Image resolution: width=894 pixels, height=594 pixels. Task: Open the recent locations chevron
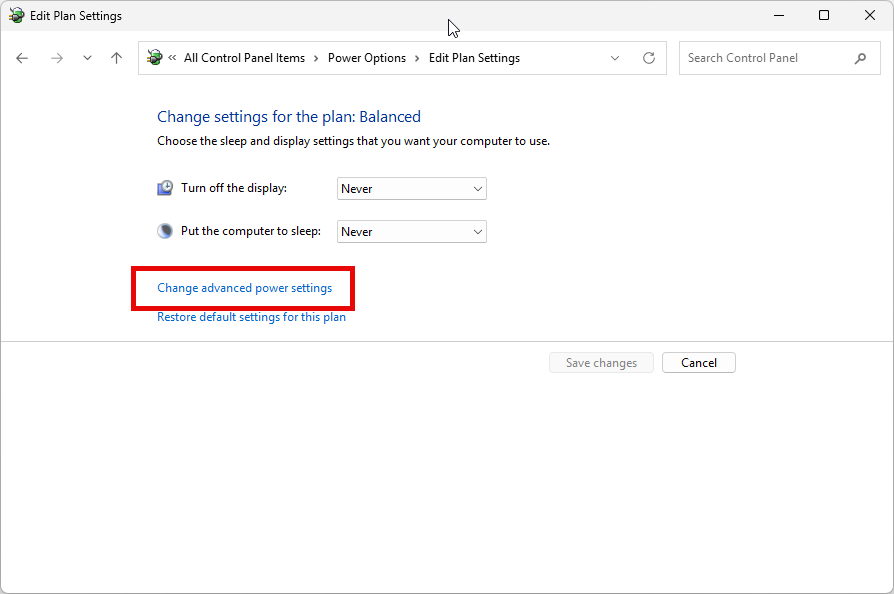87,58
